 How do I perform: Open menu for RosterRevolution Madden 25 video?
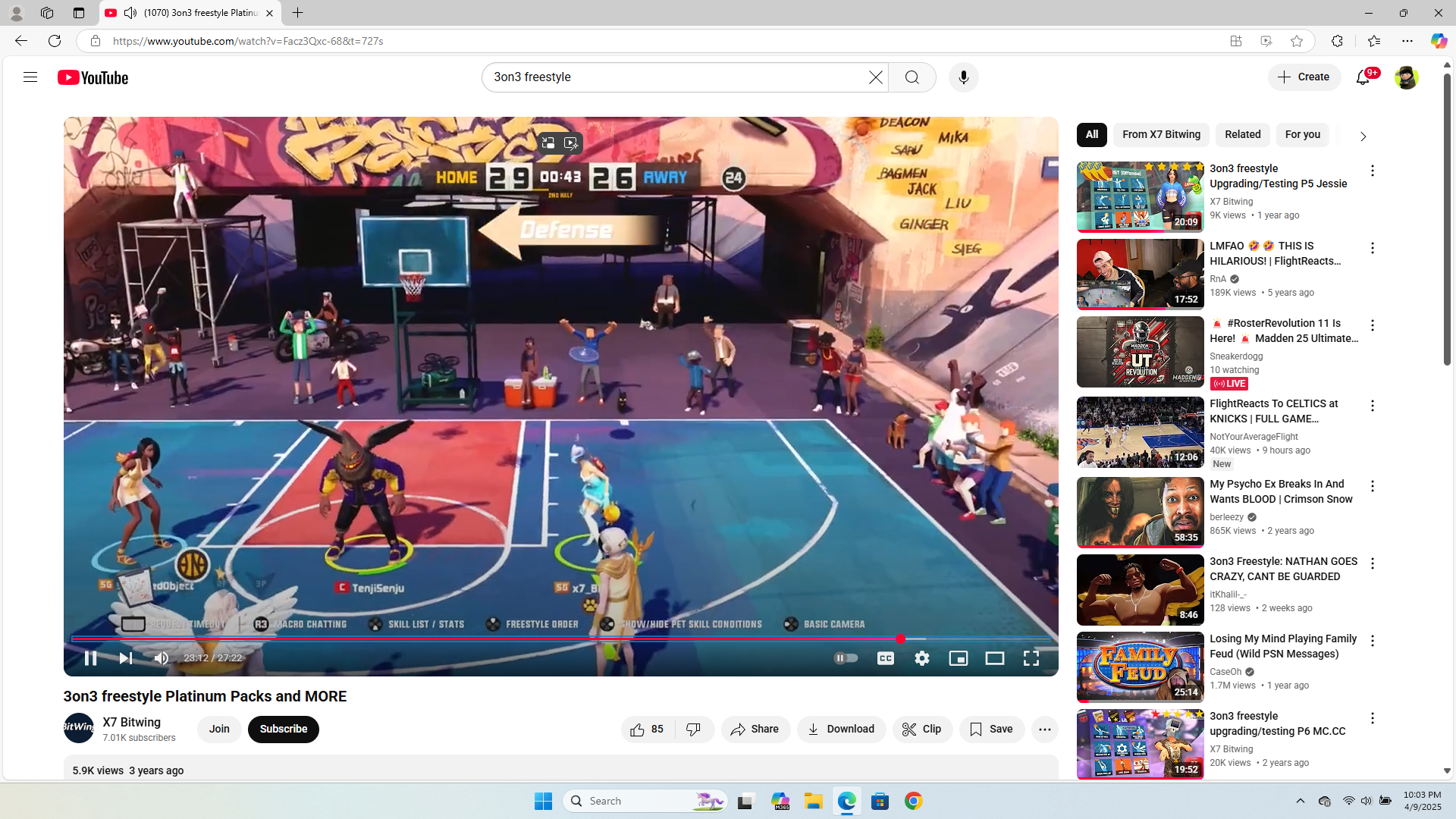[x=1373, y=326]
